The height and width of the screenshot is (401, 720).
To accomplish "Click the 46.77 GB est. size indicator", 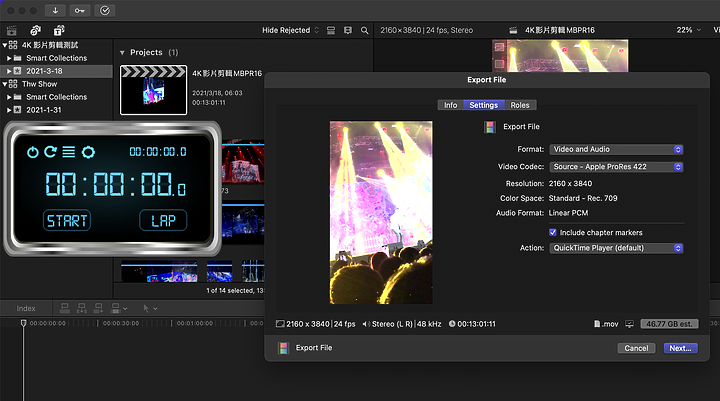I will click(669, 324).
